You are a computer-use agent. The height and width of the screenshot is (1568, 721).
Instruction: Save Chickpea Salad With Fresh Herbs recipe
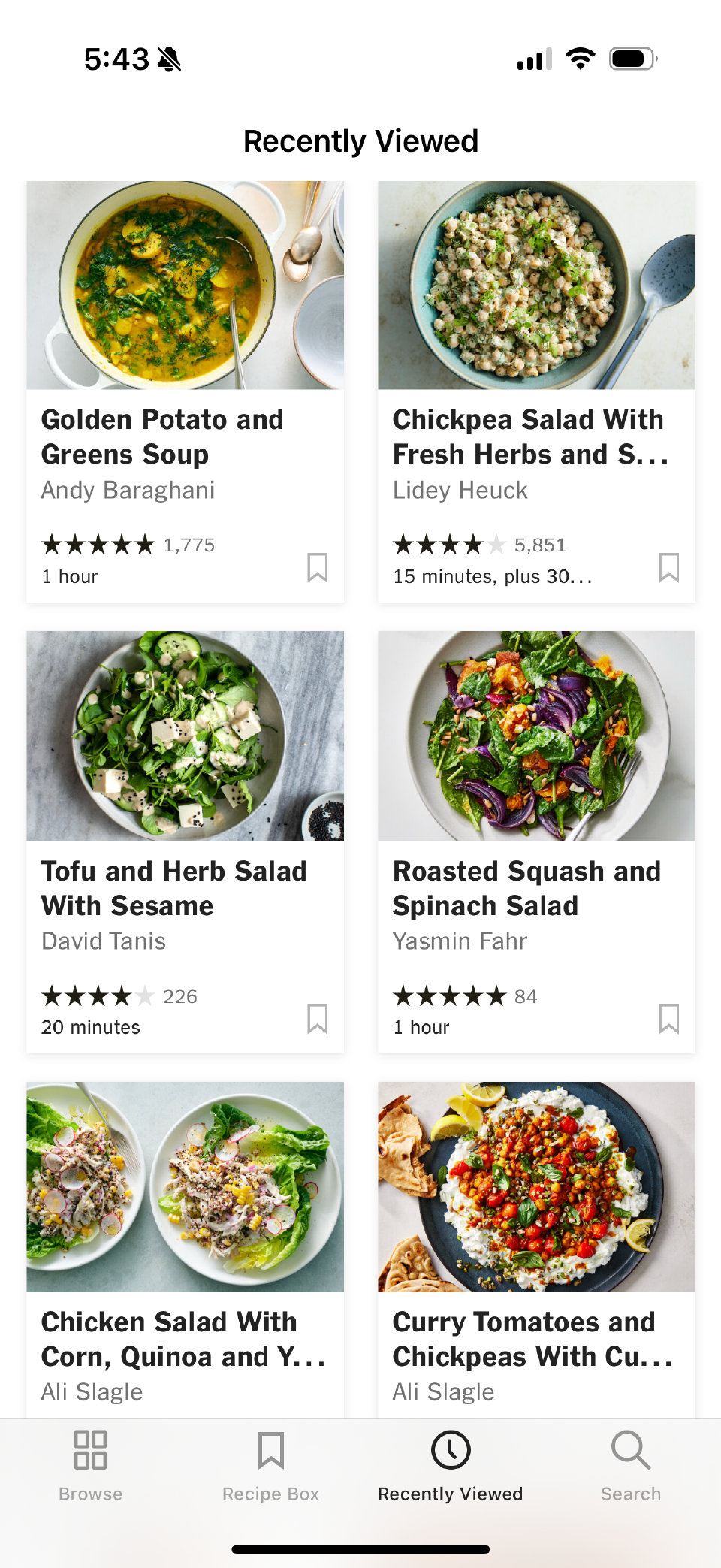click(x=669, y=567)
